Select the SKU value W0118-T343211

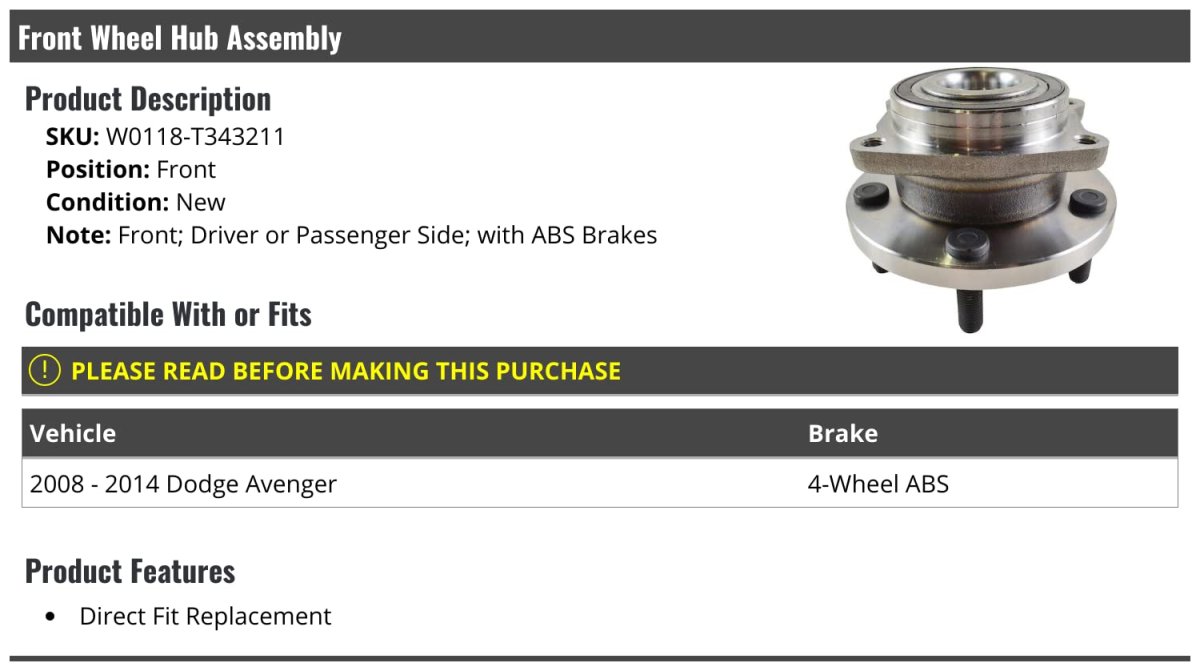coord(195,137)
